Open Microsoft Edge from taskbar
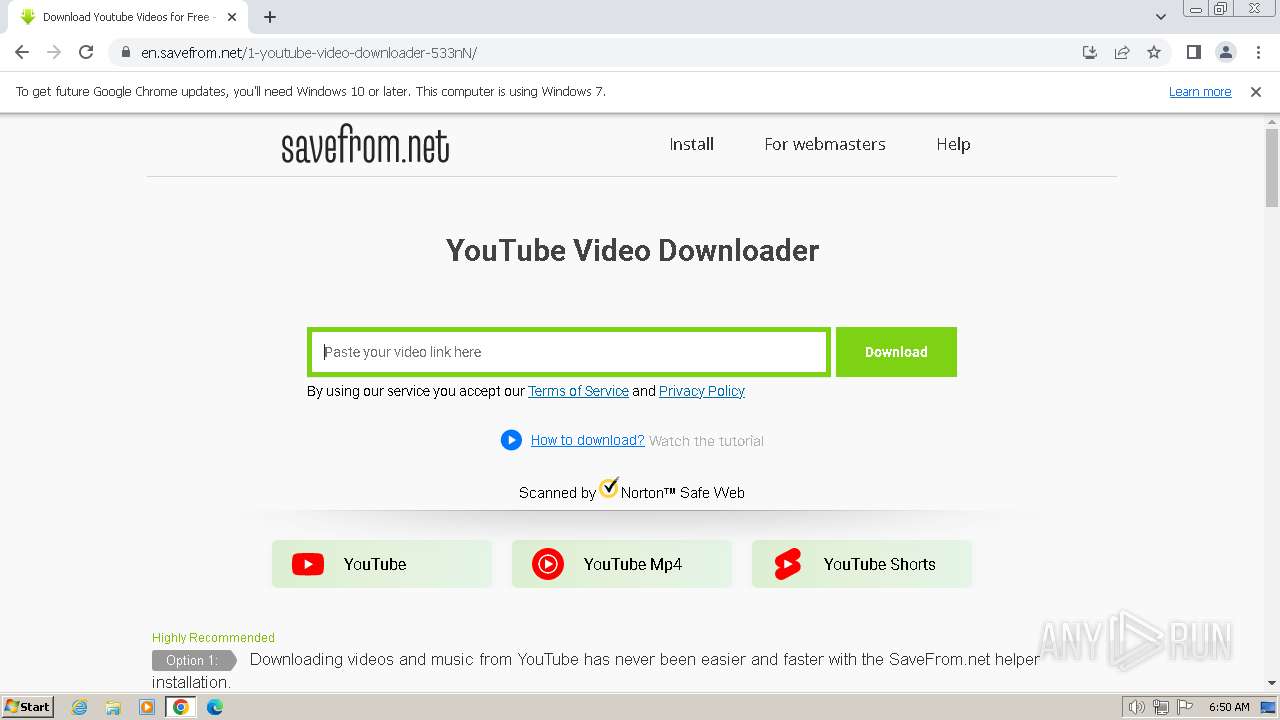This screenshot has width=1280, height=720. click(215, 707)
